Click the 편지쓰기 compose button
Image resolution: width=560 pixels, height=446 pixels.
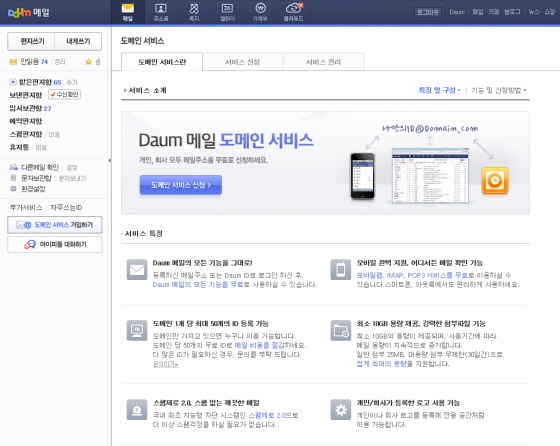31,41
